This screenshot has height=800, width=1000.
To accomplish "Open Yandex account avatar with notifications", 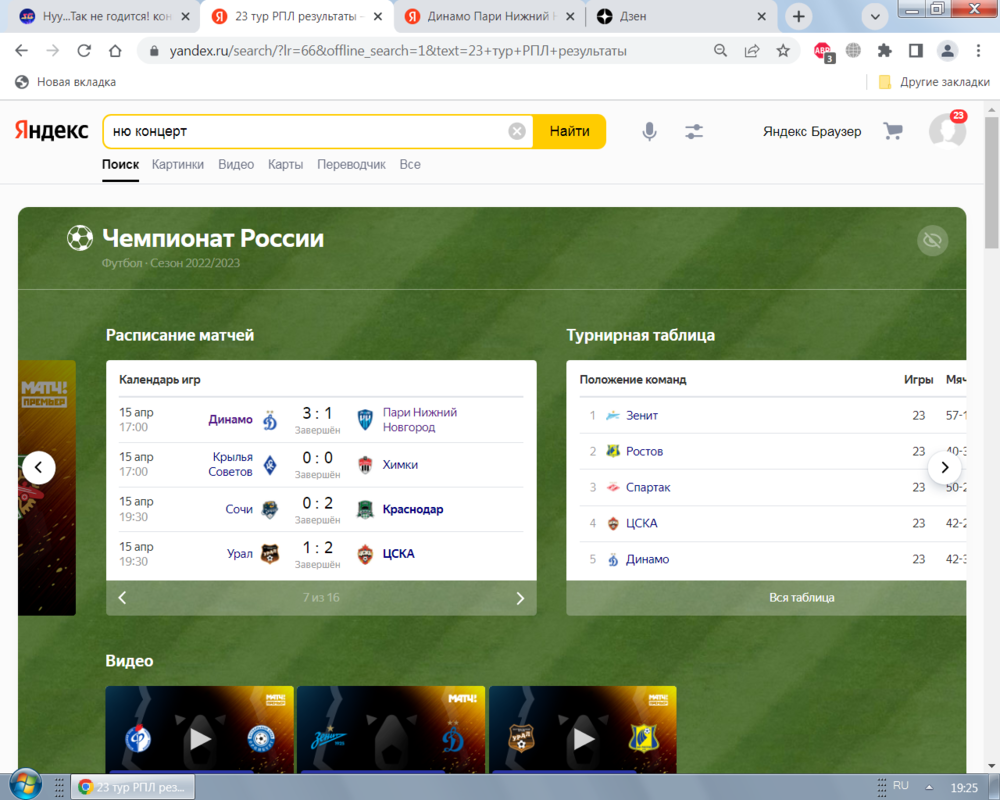I will [x=948, y=130].
